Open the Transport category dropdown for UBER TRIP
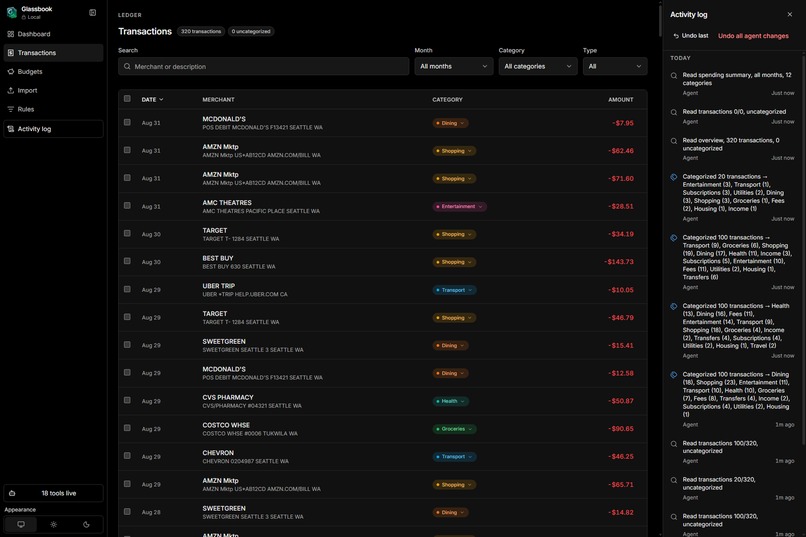 (454, 290)
